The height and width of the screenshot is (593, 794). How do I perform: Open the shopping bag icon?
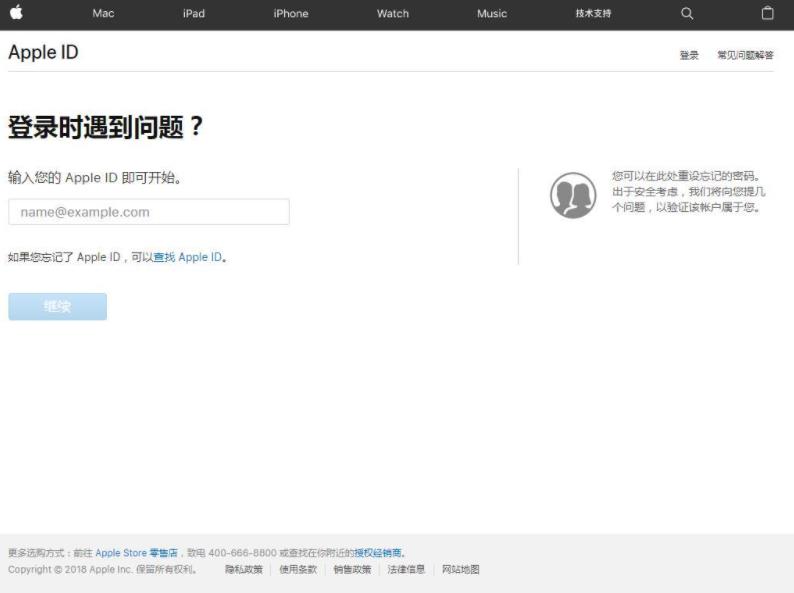point(767,13)
